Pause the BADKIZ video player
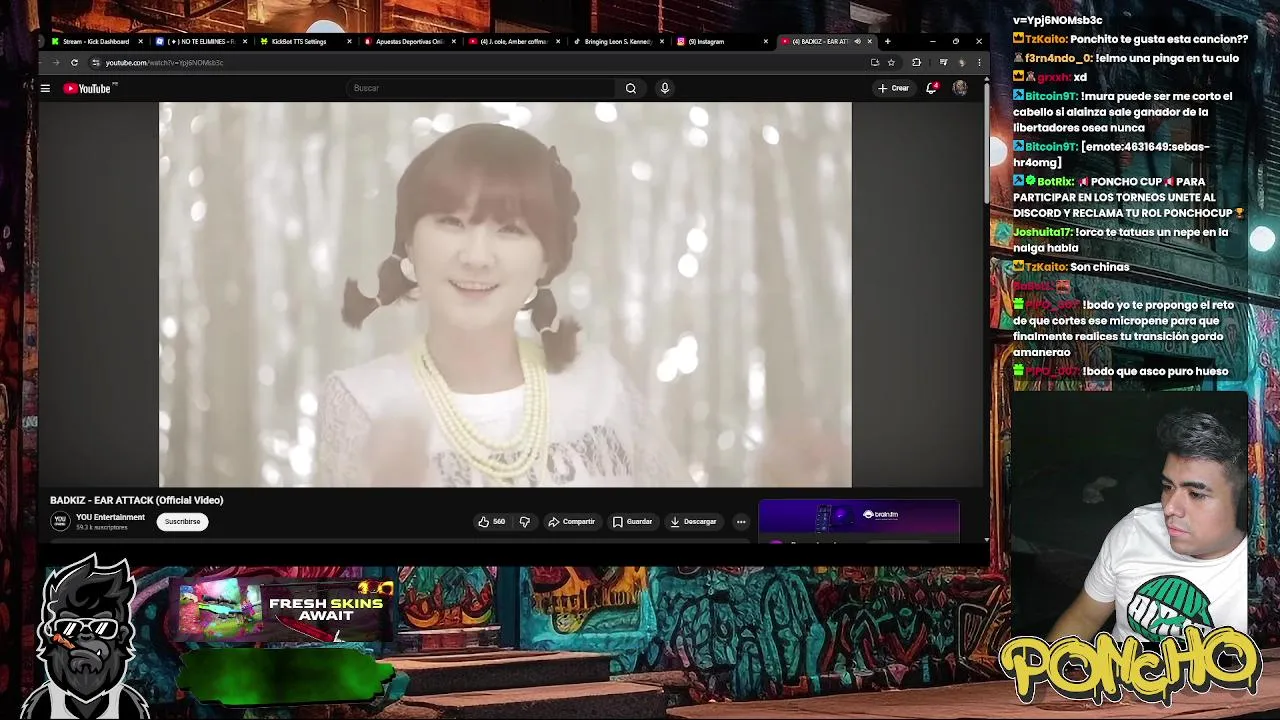The image size is (1280, 720). point(505,294)
